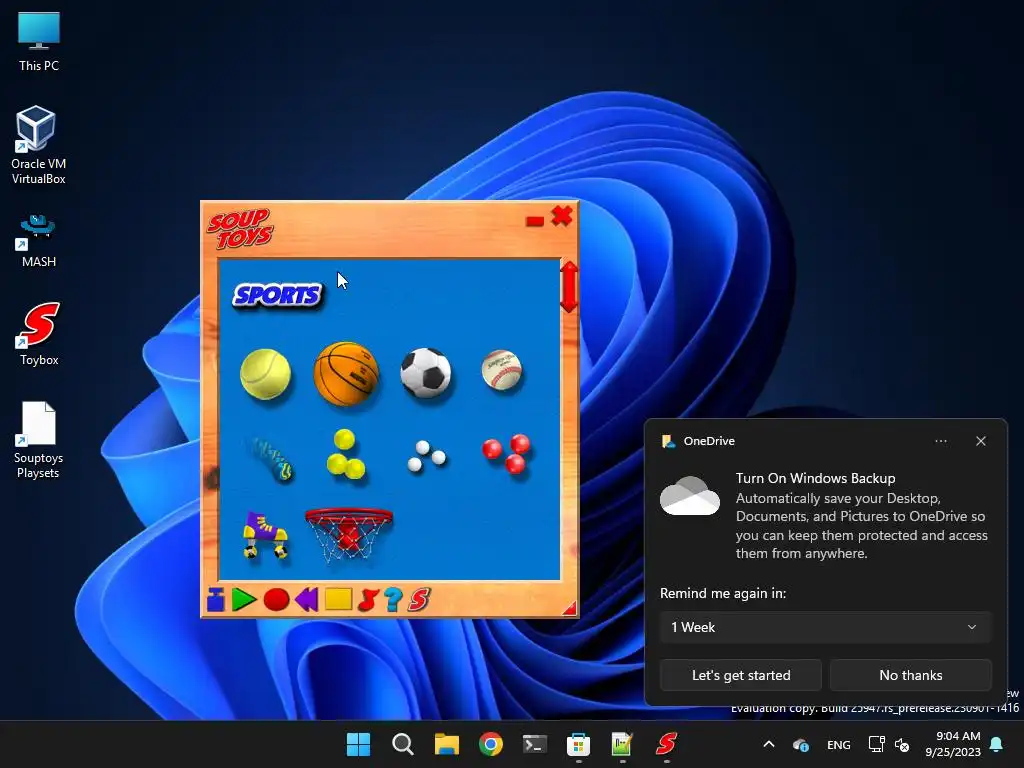The width and height of the screenshot is (1024, 768).
Task: Launch Google Chrome from taskbar
Action: pos(490,744)
